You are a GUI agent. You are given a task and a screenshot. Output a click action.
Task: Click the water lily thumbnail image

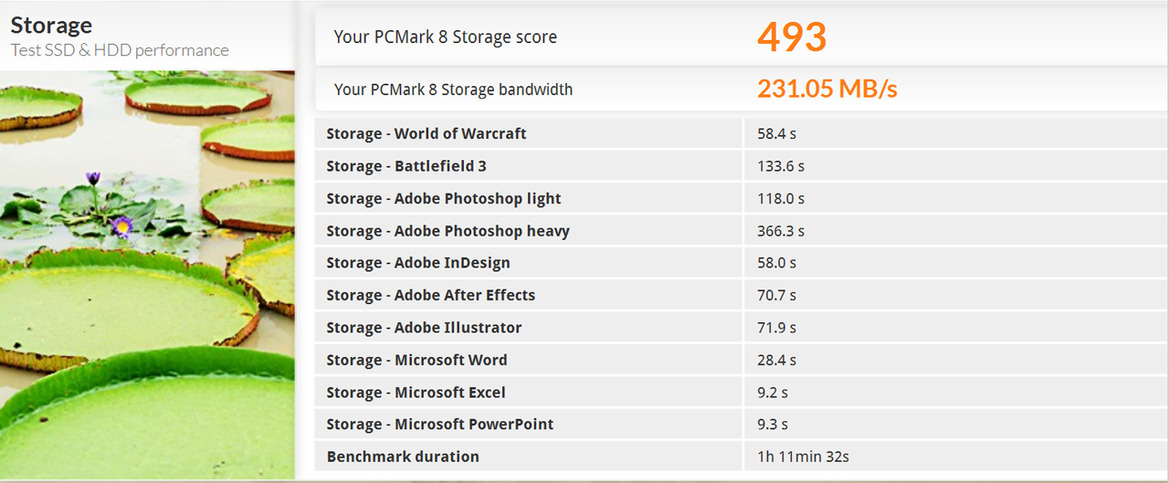coord(147,275)
